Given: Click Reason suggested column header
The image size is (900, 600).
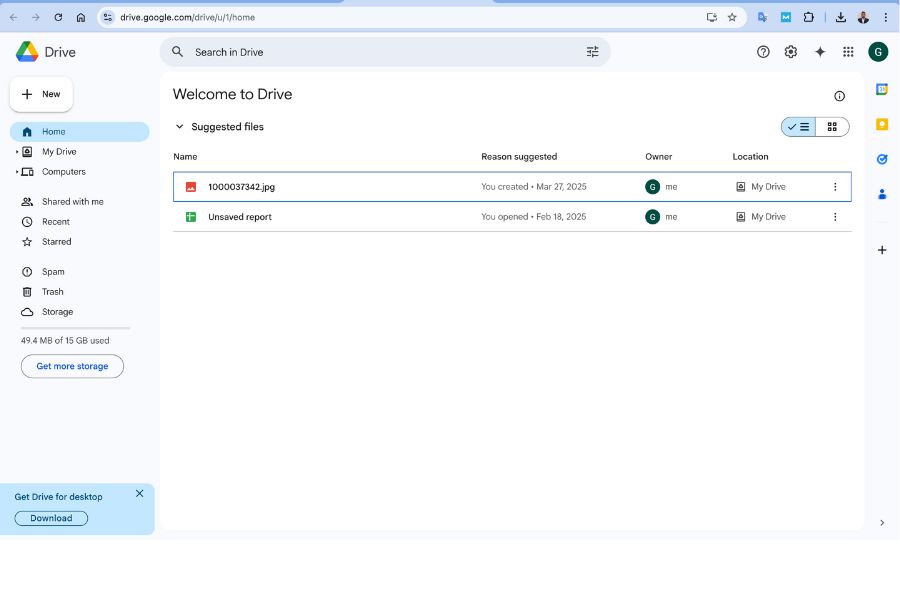Looking at the screenshot, I should 519,157.
